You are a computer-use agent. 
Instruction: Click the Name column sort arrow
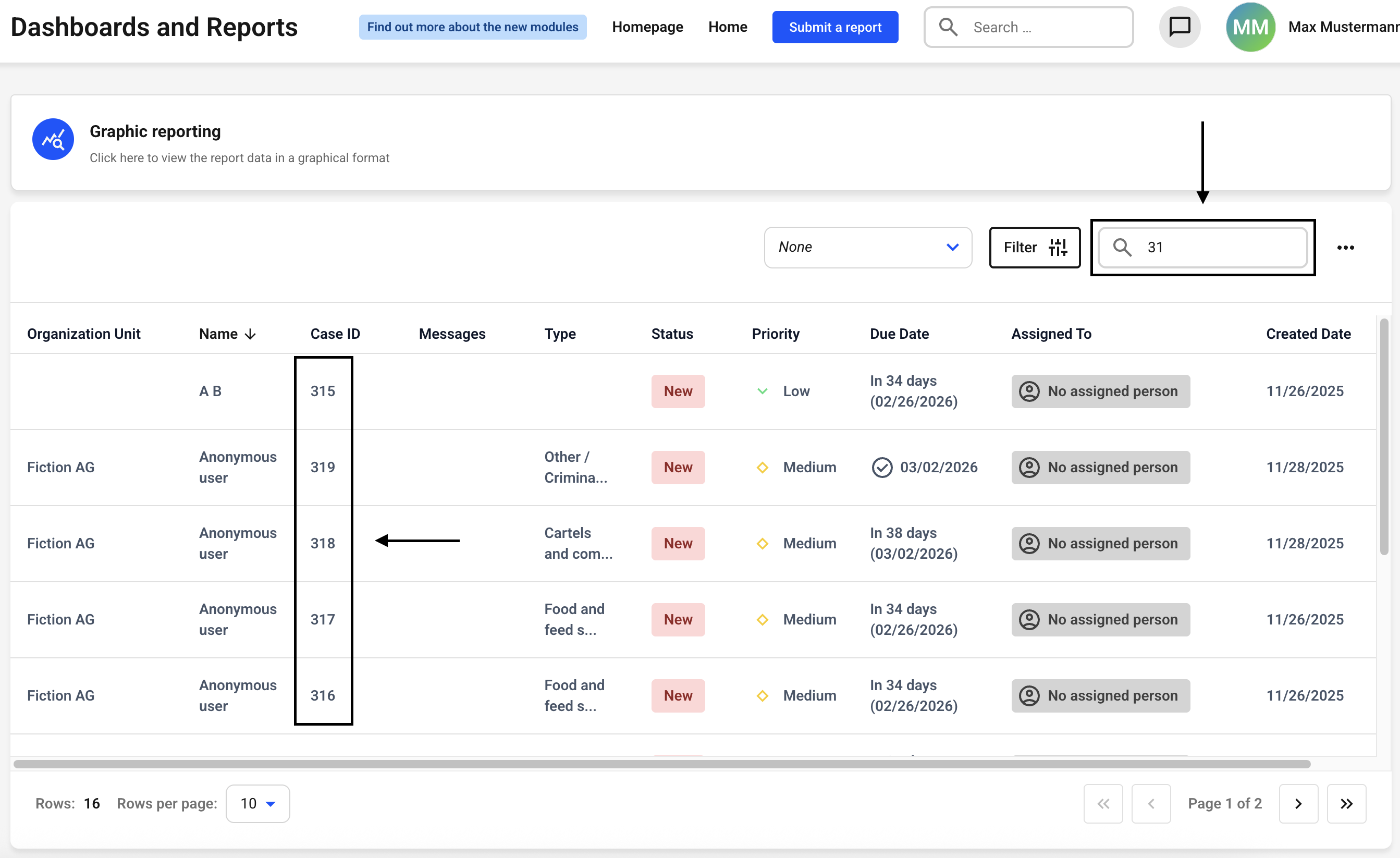(x=250, y=334)
